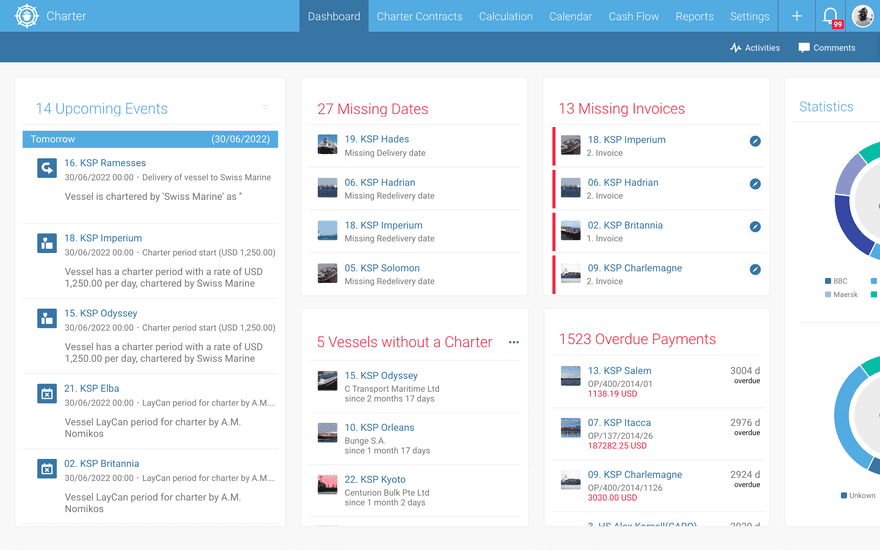This screenshot has width=880, height=550.
Task: Click KSP Charlemagne thumbnail in Overdue Payments
Action: click(571, 480)
